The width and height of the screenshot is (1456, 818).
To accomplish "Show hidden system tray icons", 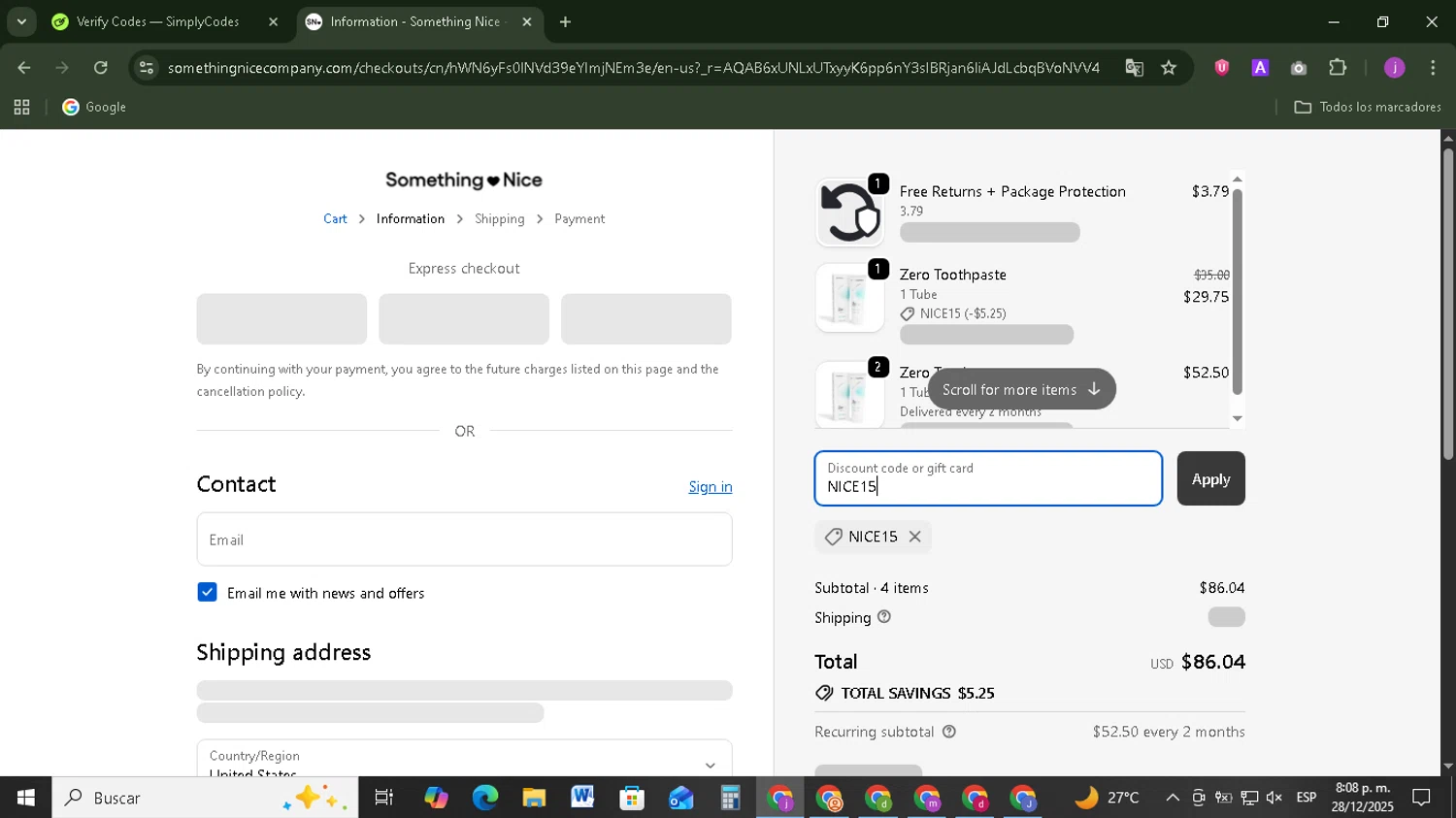I will (1173, 798).
